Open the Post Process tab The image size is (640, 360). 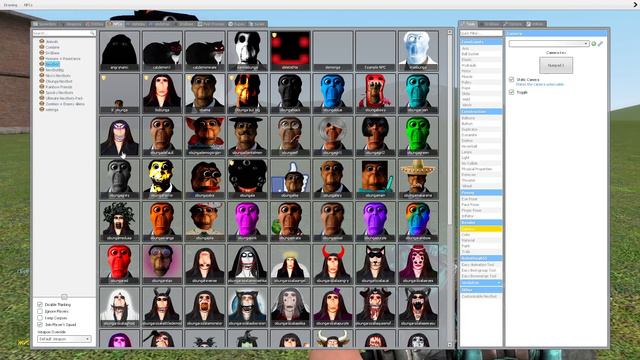pyautogui.click(x=211, y=24)
